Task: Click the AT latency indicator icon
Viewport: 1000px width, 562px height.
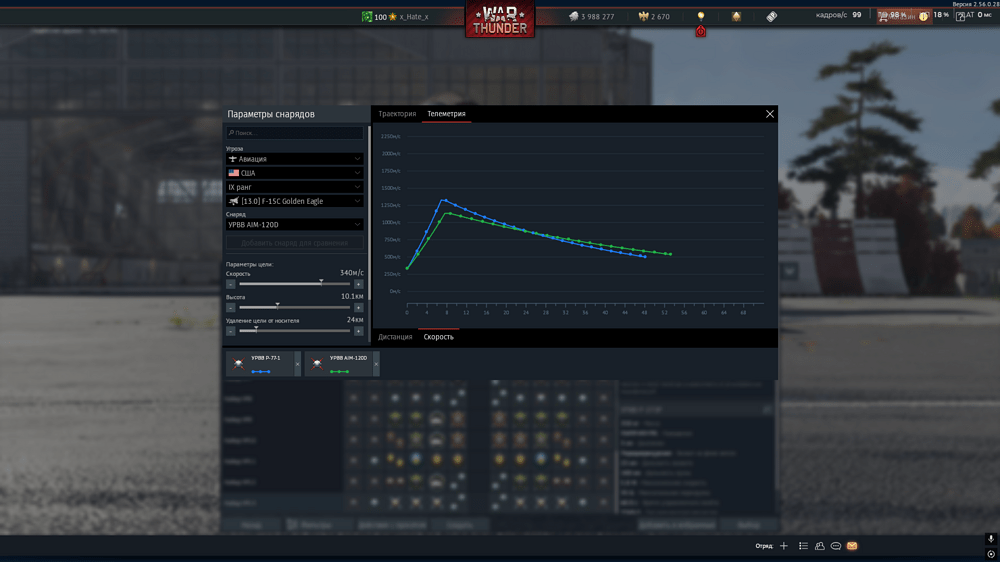Action: tap(960, 17)
